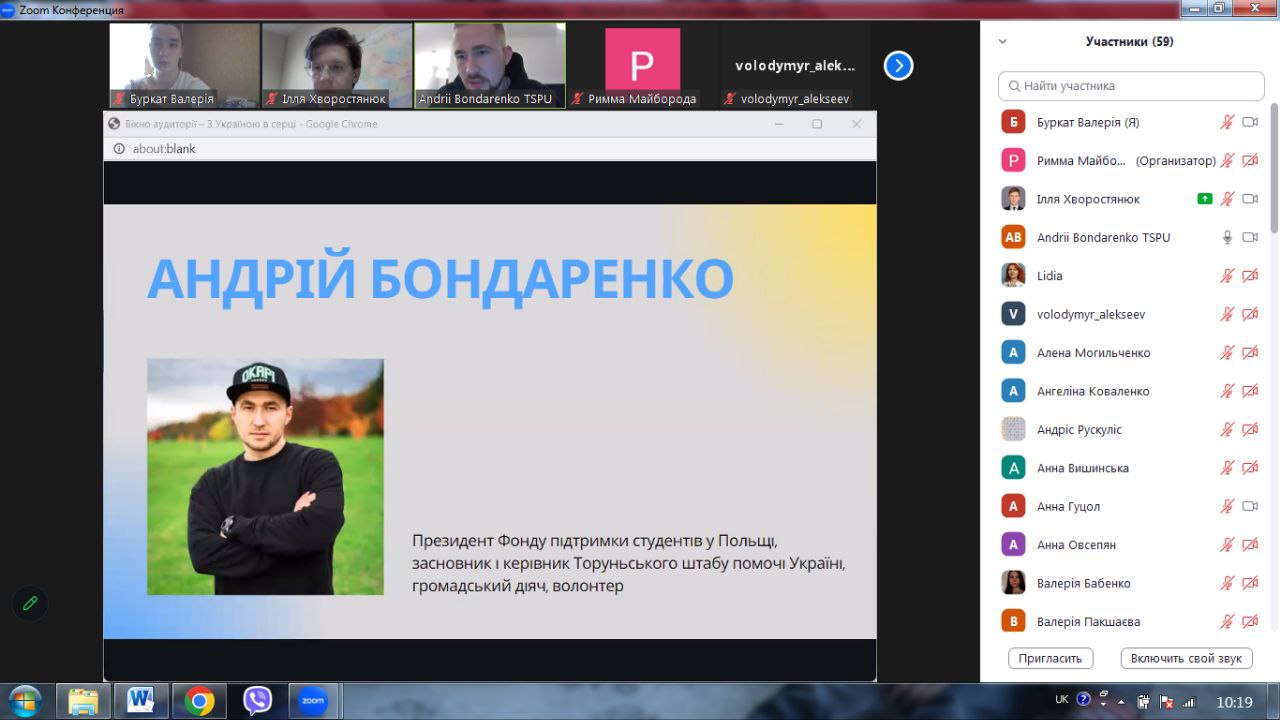Image resolution: width=1280 pixels, height=720 pixels.
Task: Click the Включить свой звук button
Action: pos(1186,658)
